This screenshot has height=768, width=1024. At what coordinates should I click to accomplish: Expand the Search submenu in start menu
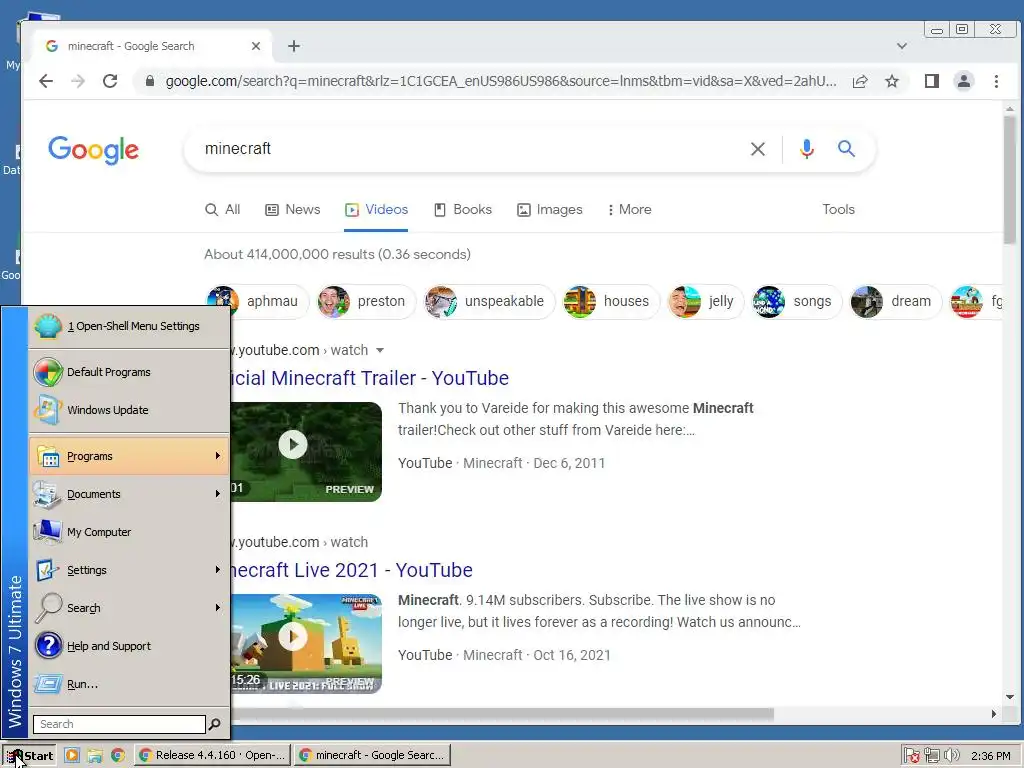[x=129, y=608]
